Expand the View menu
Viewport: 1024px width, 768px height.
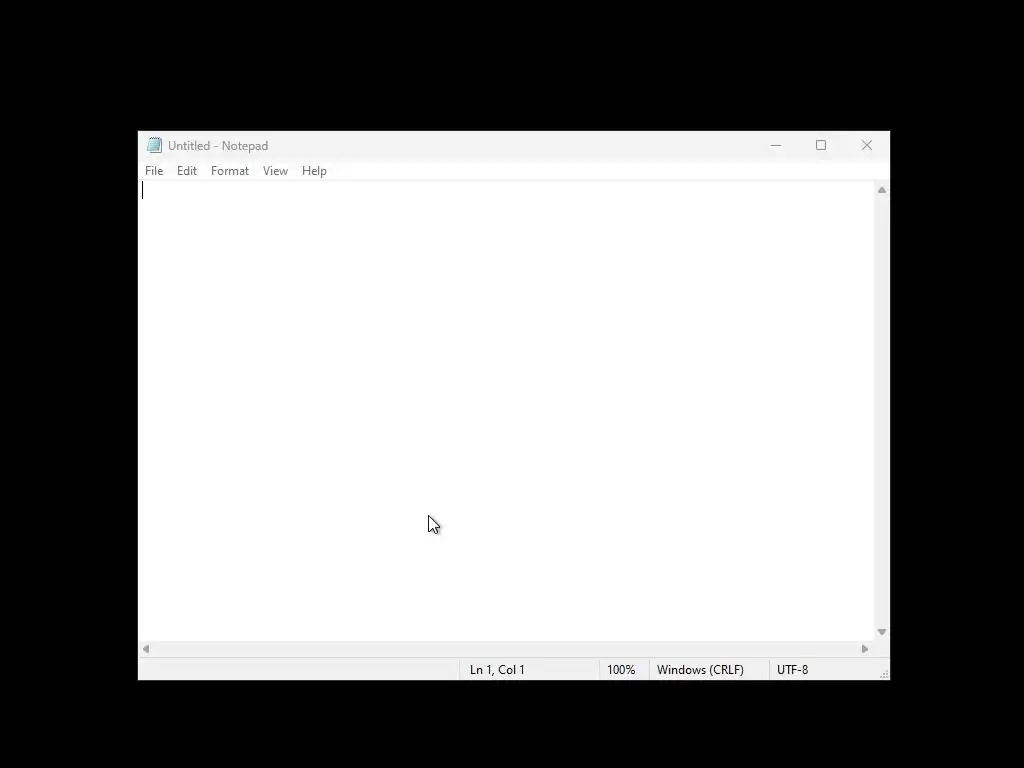(276, 170)
